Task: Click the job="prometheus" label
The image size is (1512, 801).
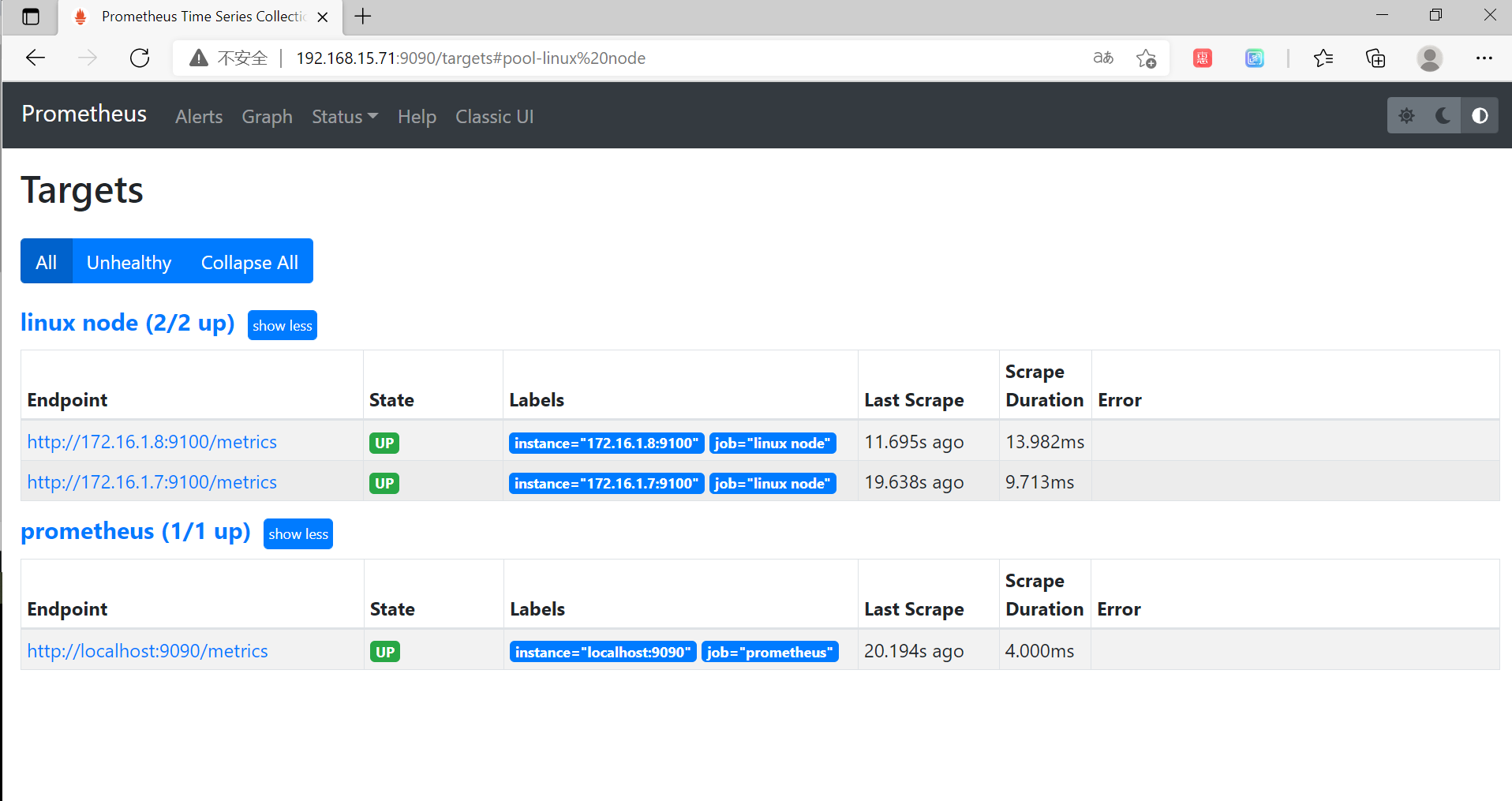Action: (x=770, y=652)
